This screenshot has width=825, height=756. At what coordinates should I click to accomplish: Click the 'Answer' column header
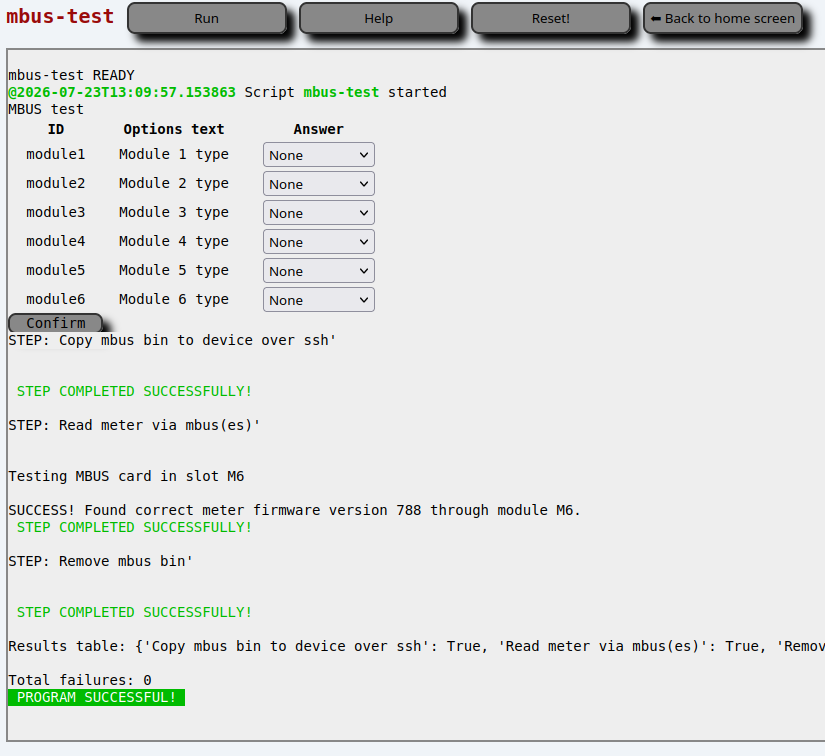(319, 129)
